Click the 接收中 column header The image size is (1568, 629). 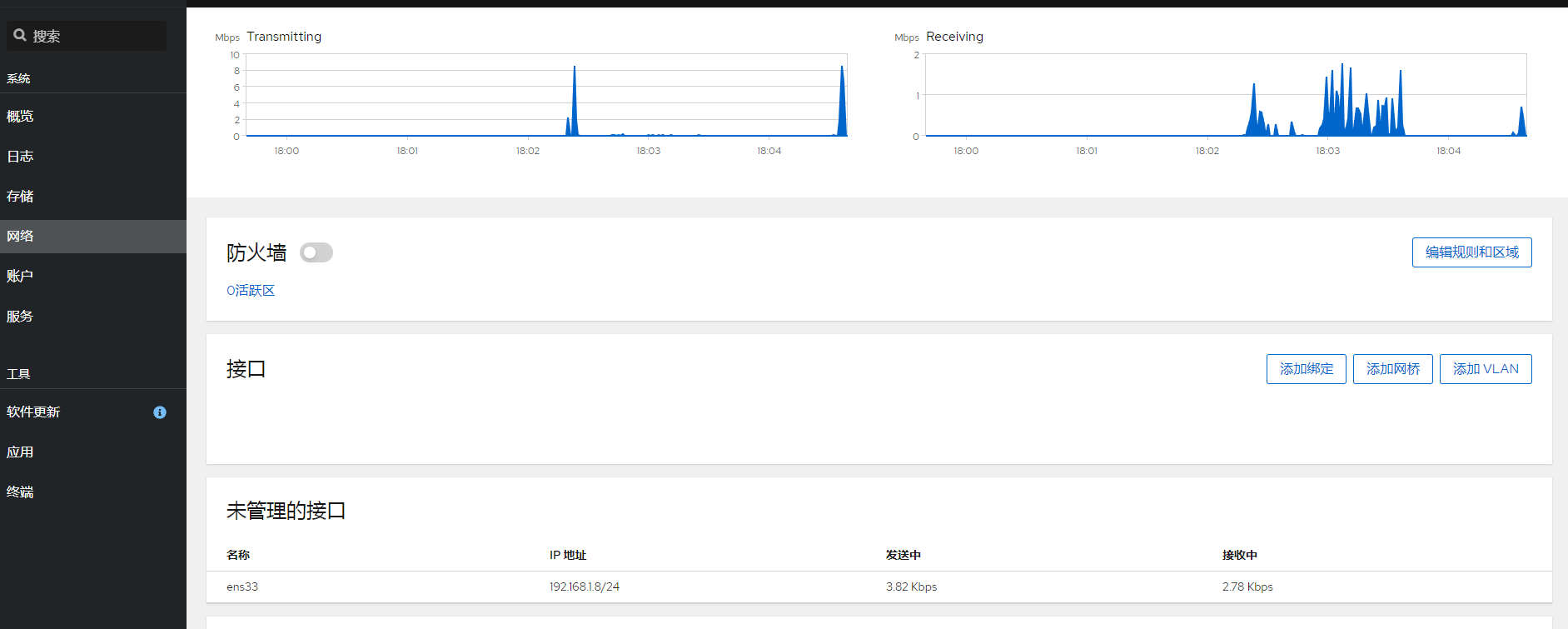pos(1240,555)
